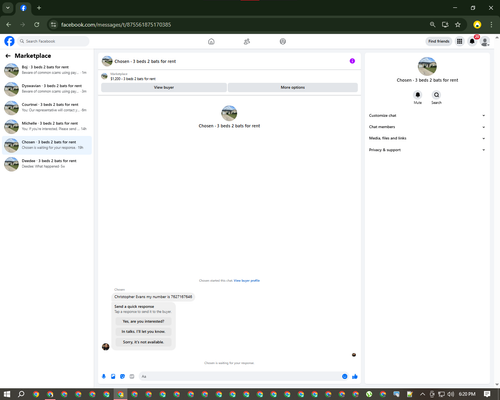Send a thumbs-up like

click(x=355, y=376)
